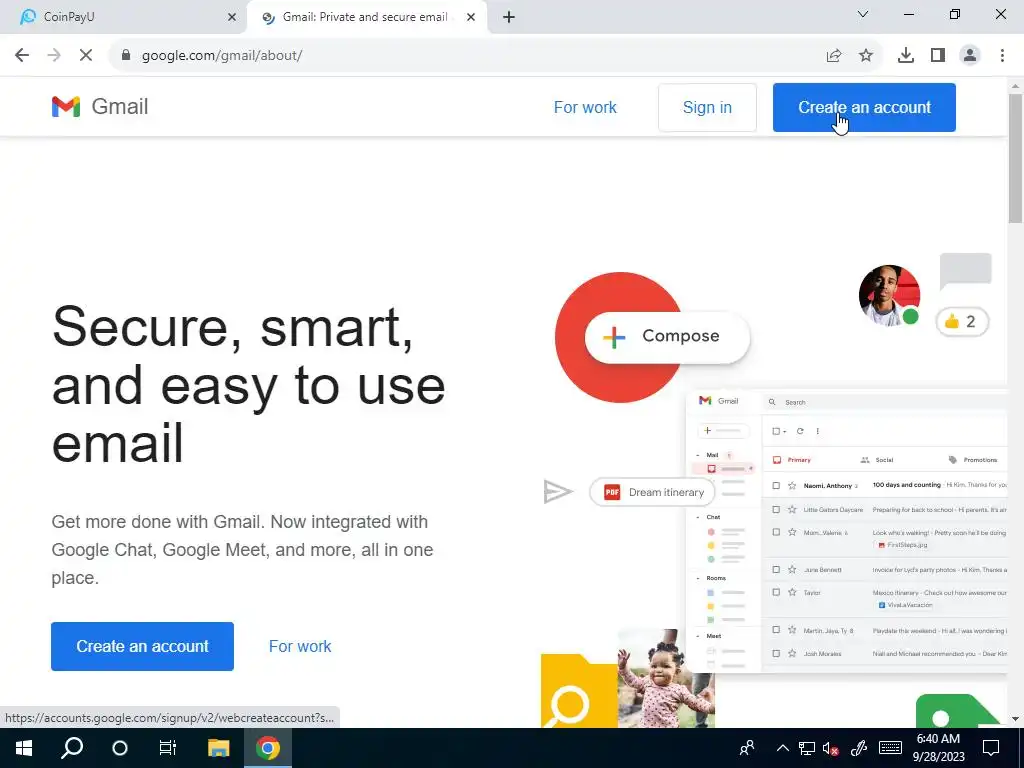
Task: Click the profile photo illustration
Action: point(889,295)
